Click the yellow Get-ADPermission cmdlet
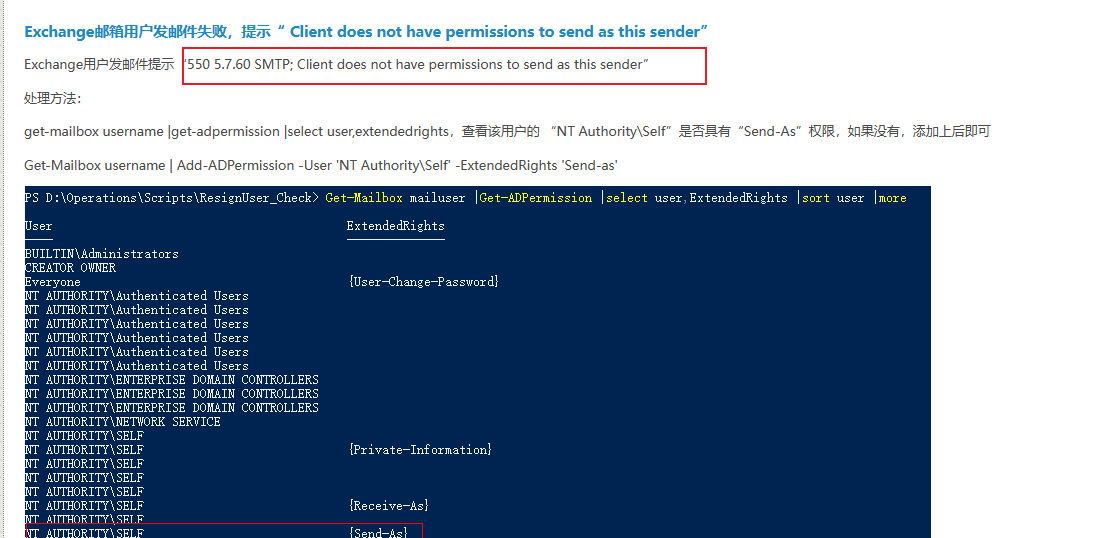The width and height of the screenshot is (1103, 538). (x=536, y=198)
